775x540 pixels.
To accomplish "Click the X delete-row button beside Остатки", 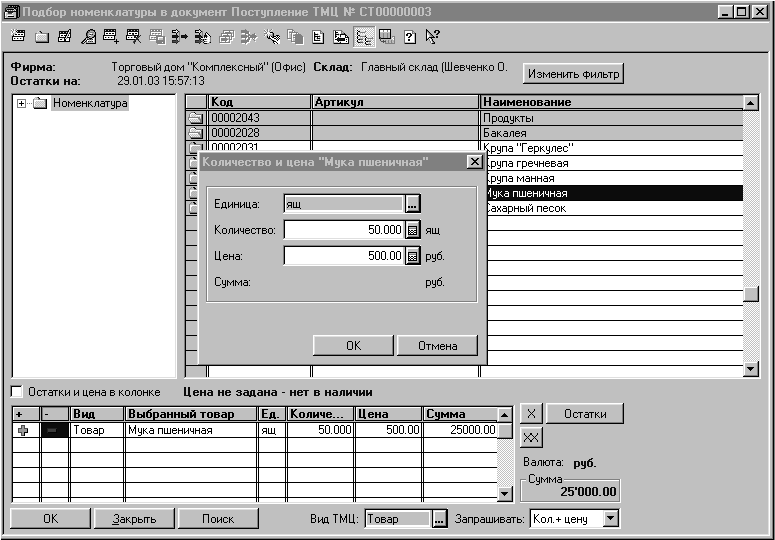I will [x=531, y=414].
